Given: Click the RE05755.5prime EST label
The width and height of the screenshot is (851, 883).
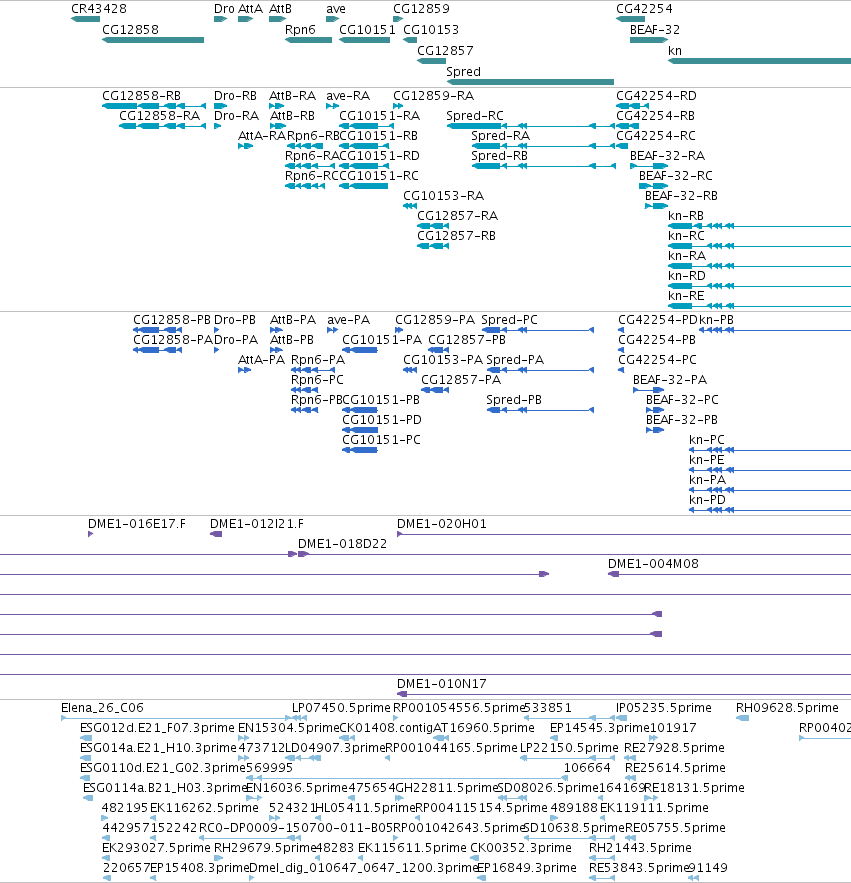Looking at the screenshot, I should click(675, 828).
